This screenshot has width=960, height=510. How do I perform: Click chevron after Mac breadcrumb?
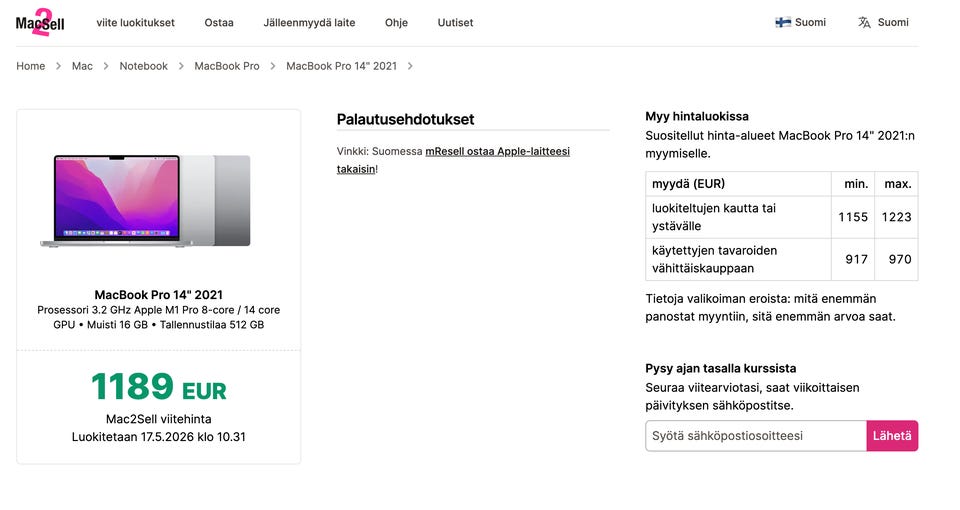pos(106,66)
